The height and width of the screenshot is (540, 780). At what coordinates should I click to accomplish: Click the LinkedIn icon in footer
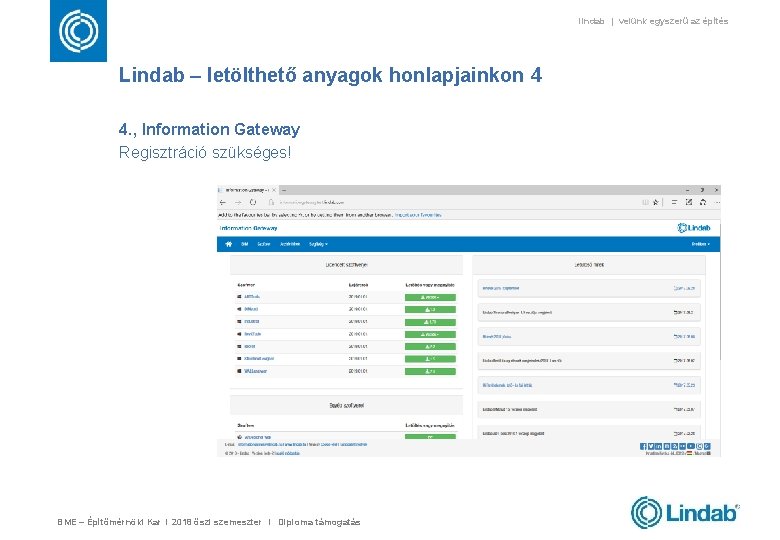coord(659,447)
